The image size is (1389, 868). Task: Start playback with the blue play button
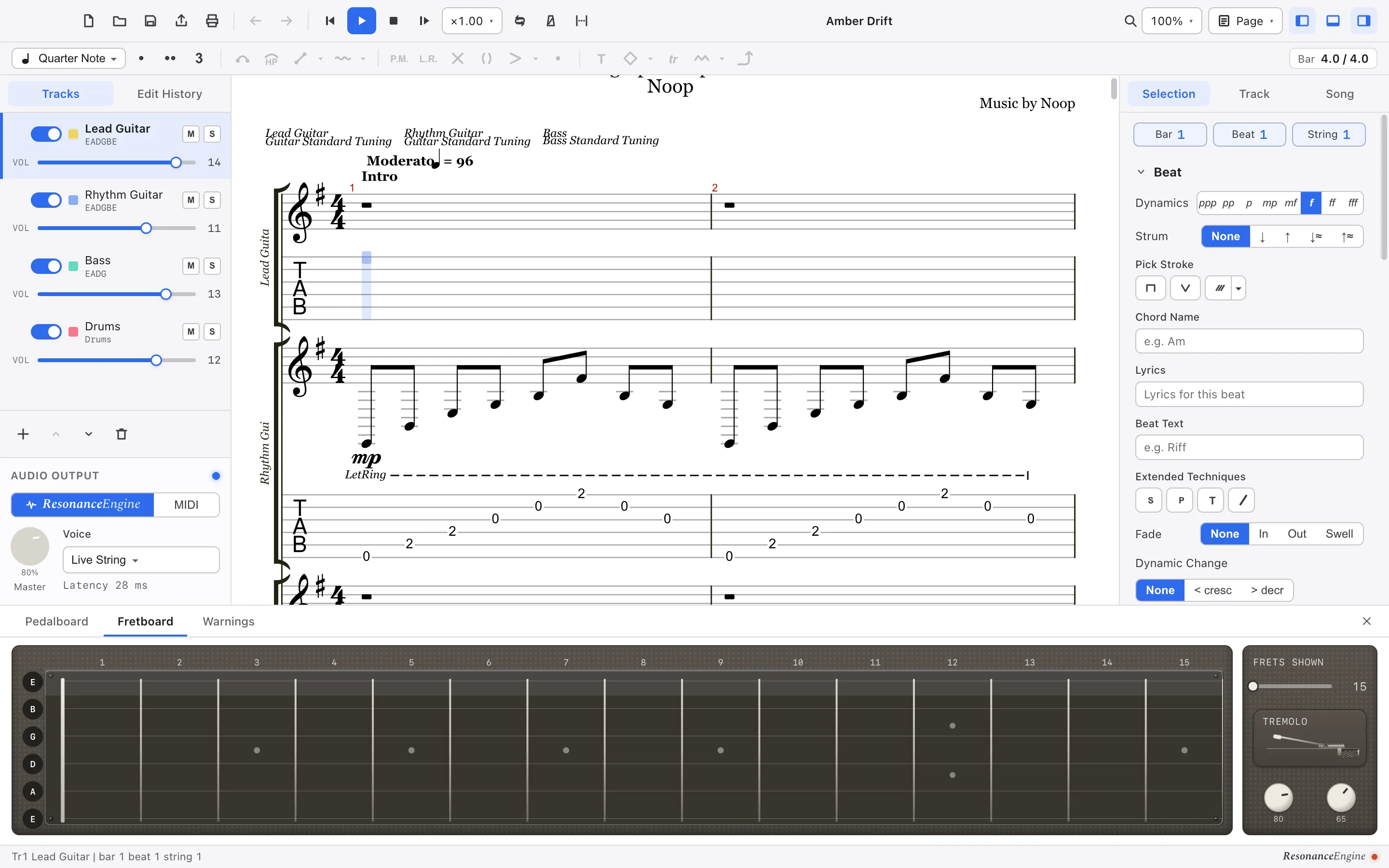point(362,21)
